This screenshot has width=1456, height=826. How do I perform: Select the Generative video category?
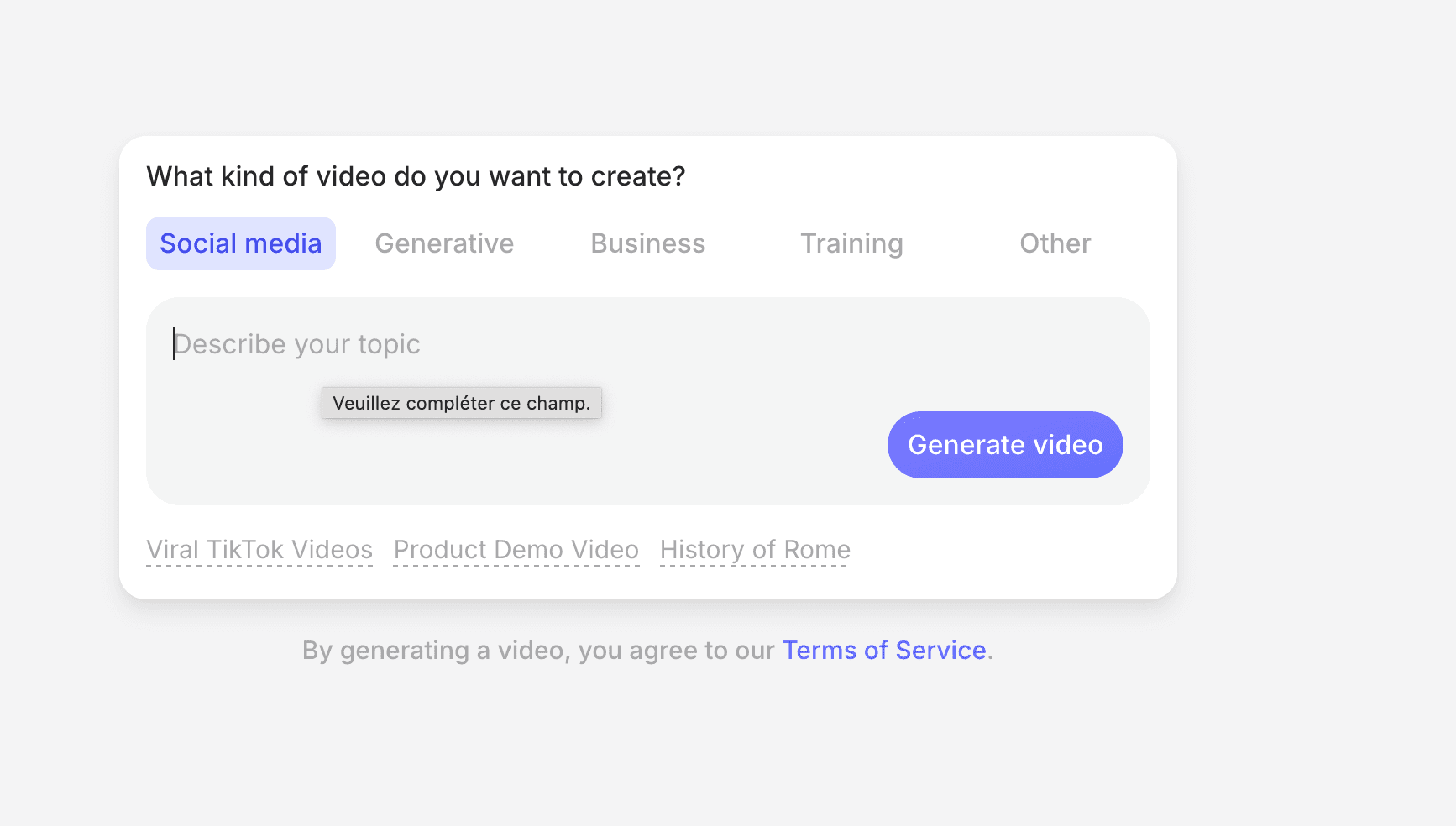444,243
